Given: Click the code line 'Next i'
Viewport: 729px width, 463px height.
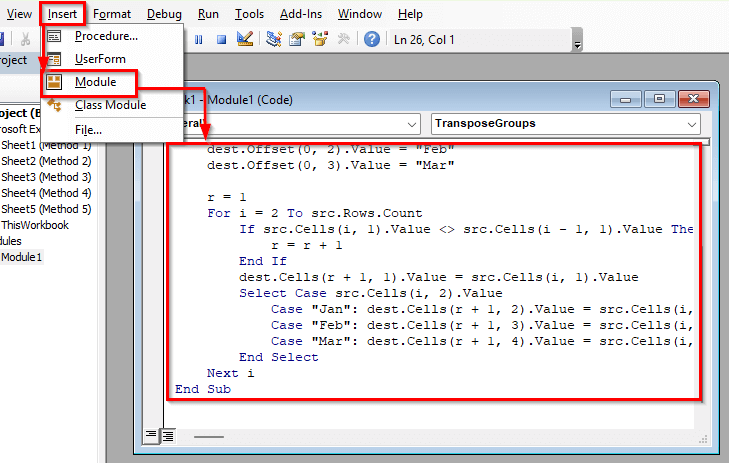Looking at the screenshot, I should coord(231,373).
